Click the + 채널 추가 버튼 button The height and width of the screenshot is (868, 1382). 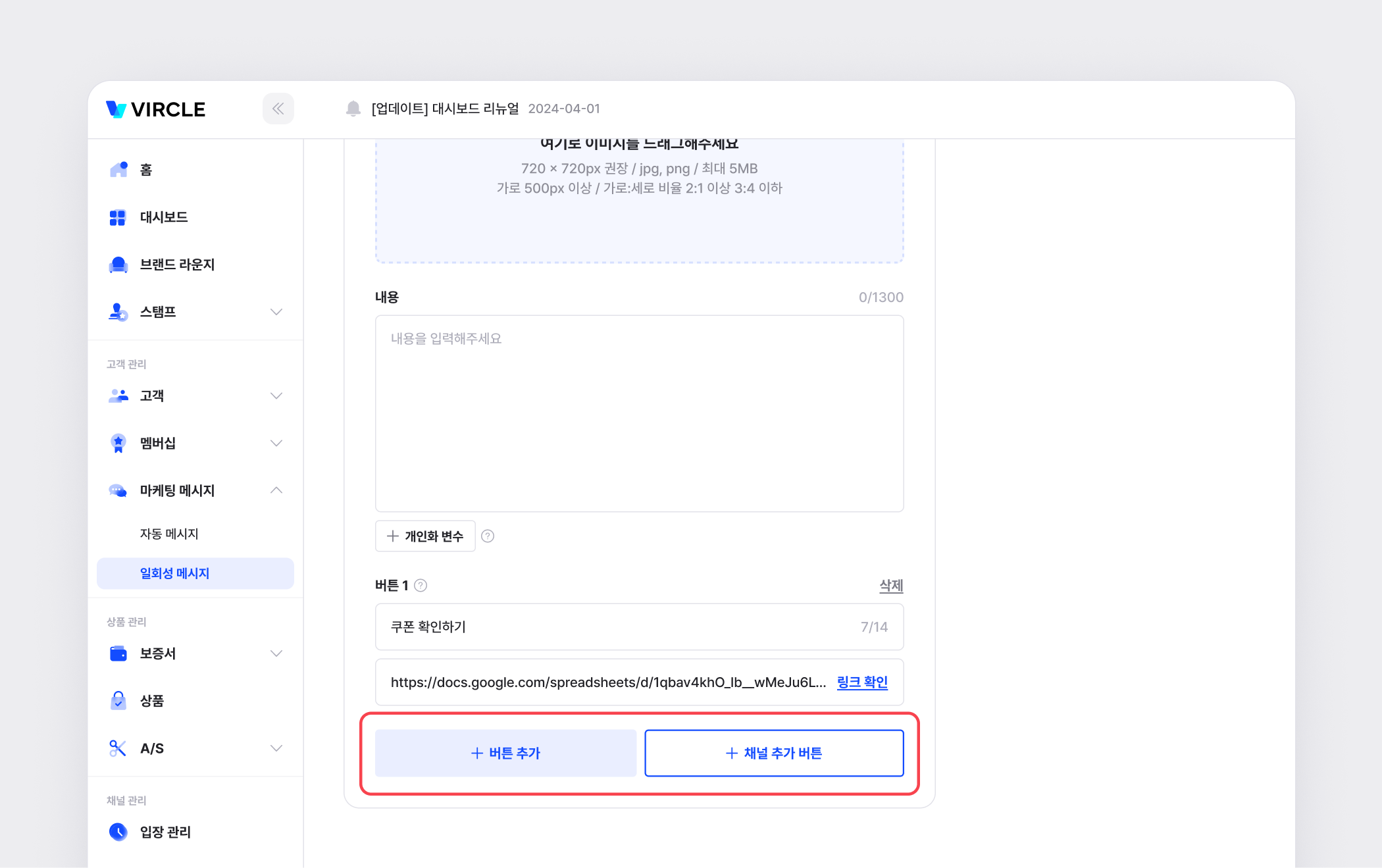tap(774, 753)
